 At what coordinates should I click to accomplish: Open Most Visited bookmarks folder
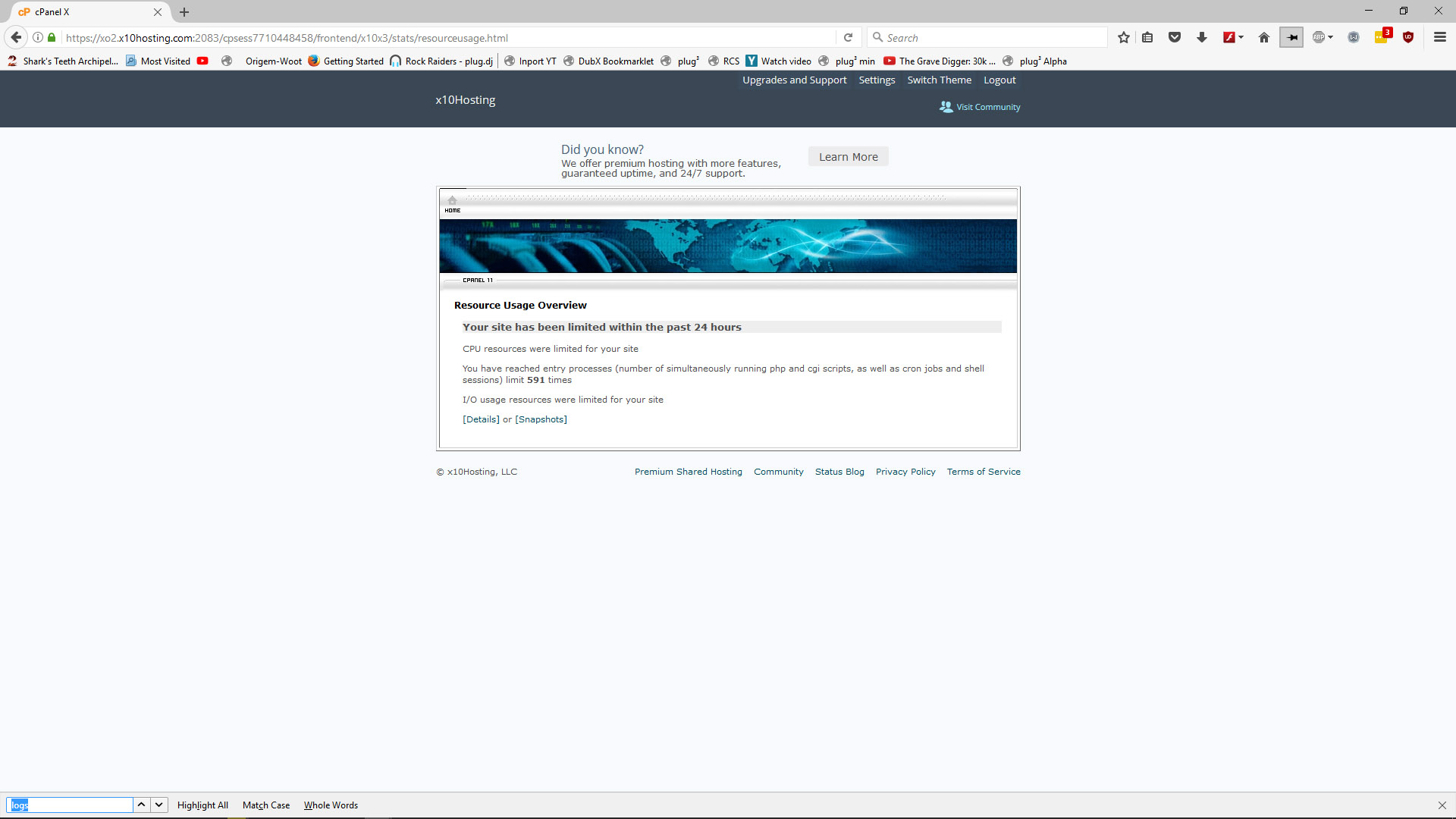coord(158,61)
